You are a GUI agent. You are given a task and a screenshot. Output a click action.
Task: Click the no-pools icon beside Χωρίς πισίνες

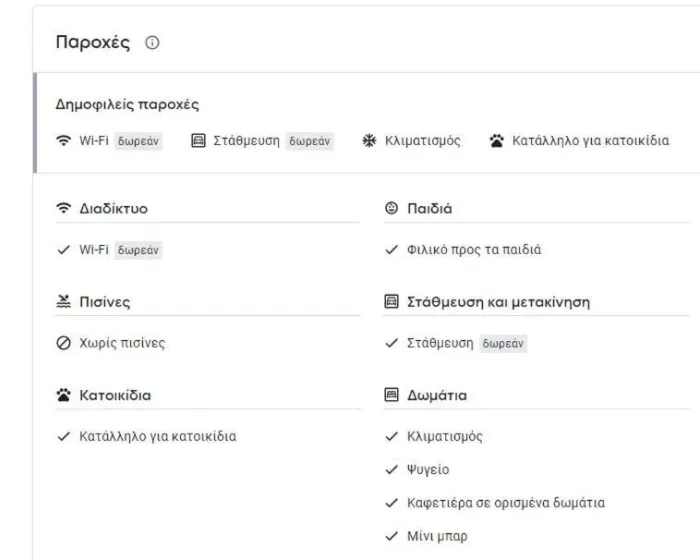pos(64,343)
